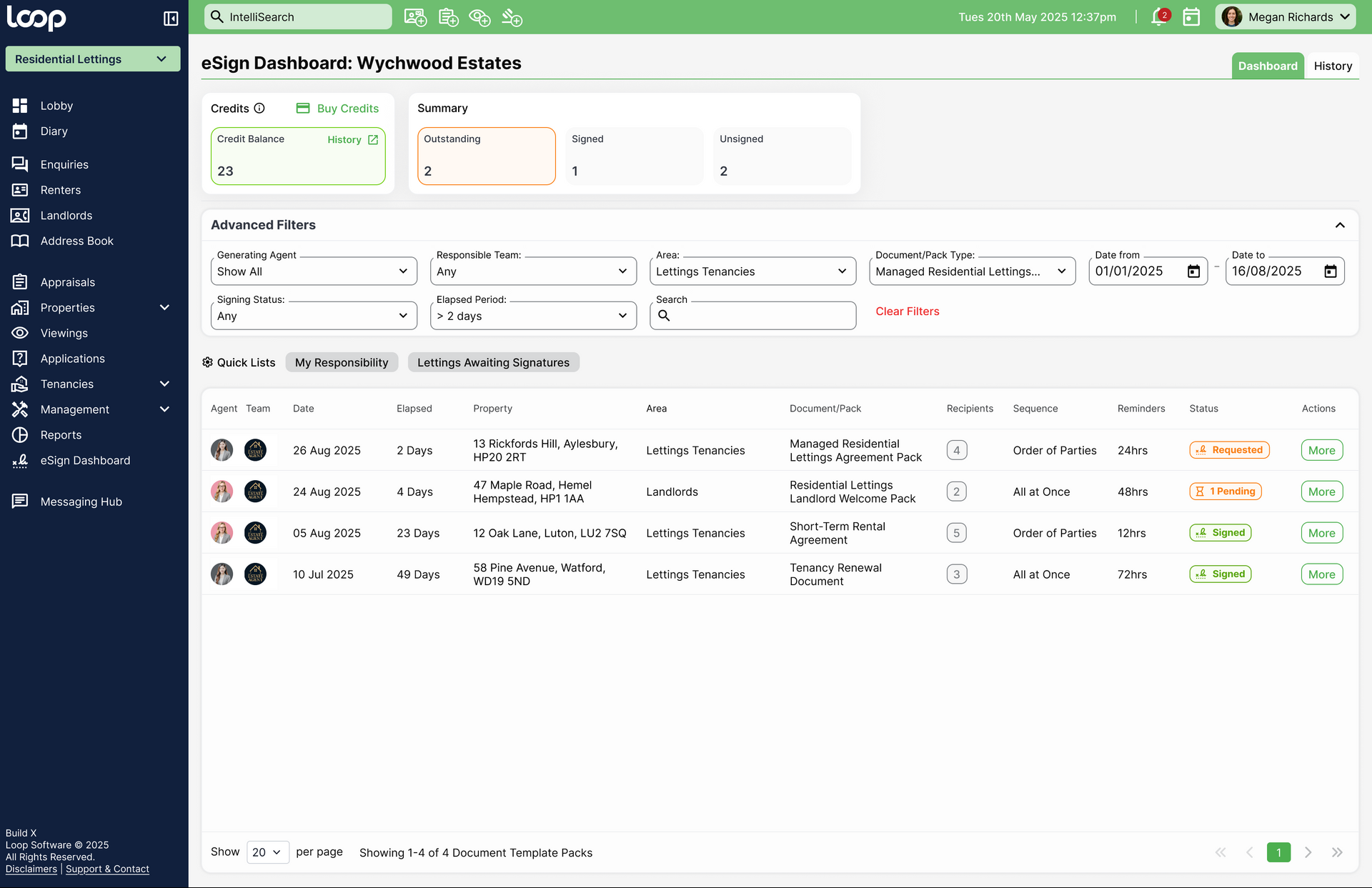The image size is (1372, 888).
Task: Click the Clear Filters link
Action: (x=907, y=311)
